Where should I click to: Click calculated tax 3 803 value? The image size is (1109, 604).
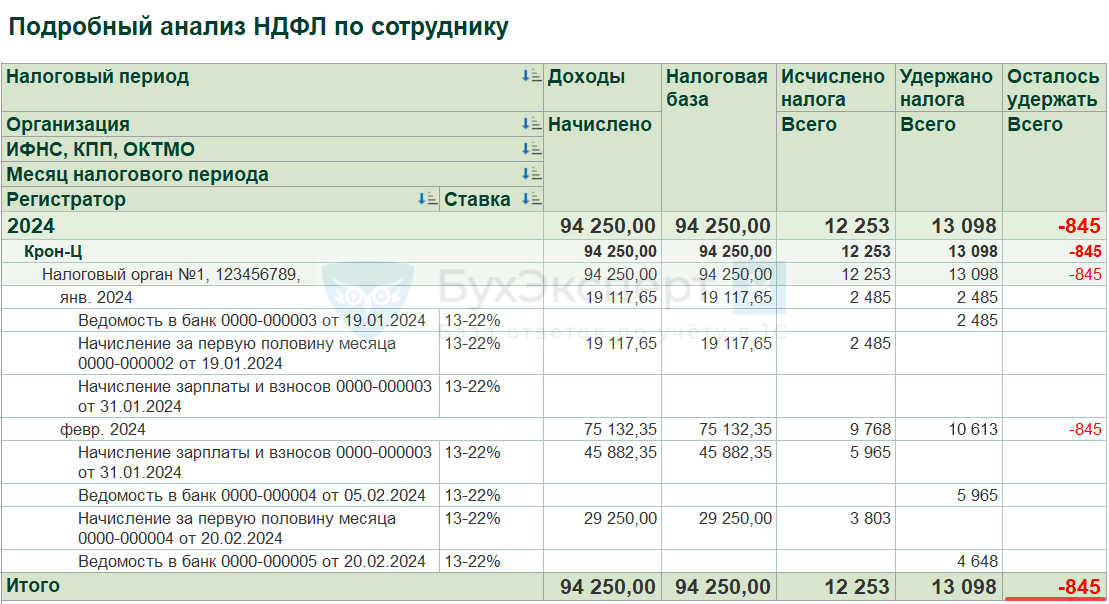coord(870,518)
